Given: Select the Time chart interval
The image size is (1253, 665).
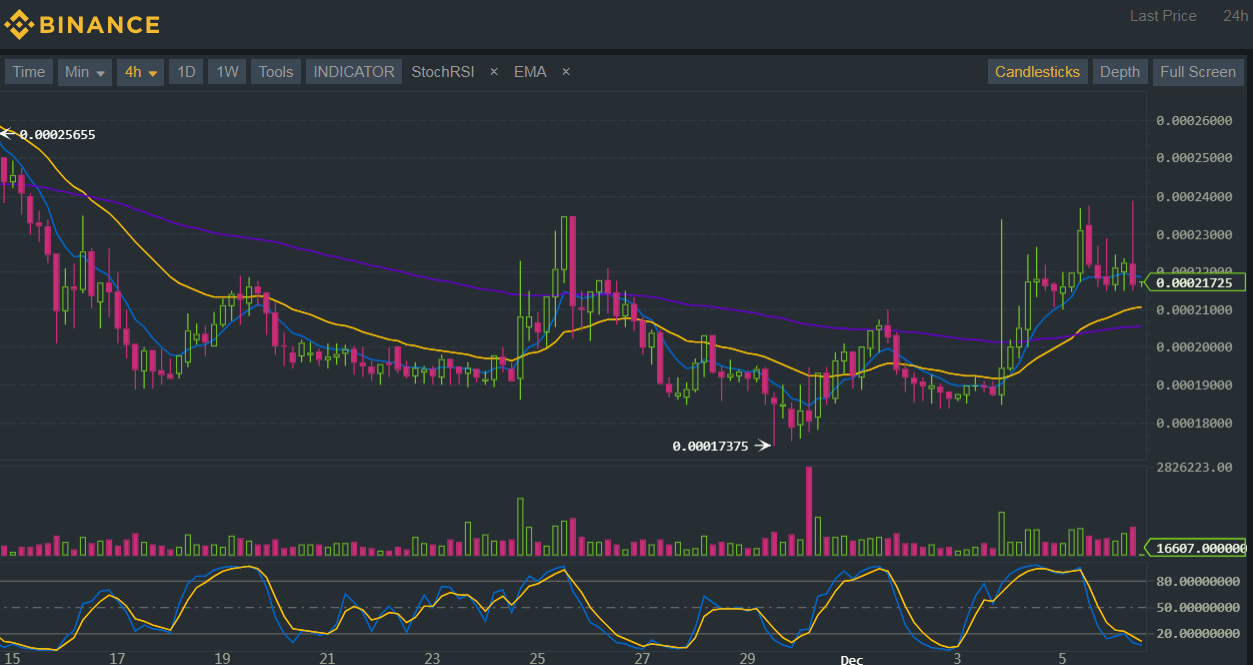Looking at the screenshot, I should pyautogui.click(x=28, y=72).
